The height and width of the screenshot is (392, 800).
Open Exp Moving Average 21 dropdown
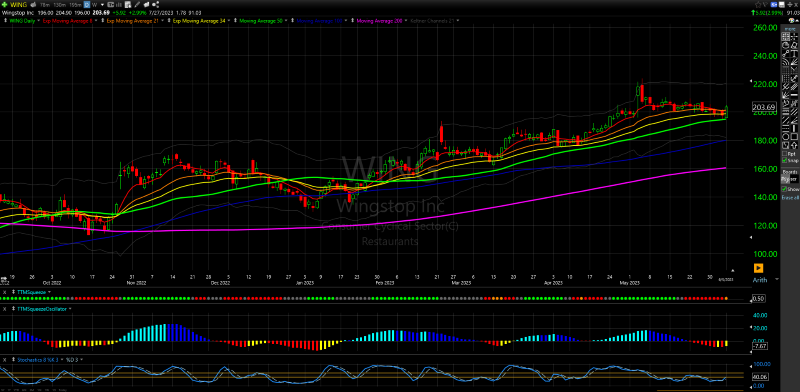(162, 21)
